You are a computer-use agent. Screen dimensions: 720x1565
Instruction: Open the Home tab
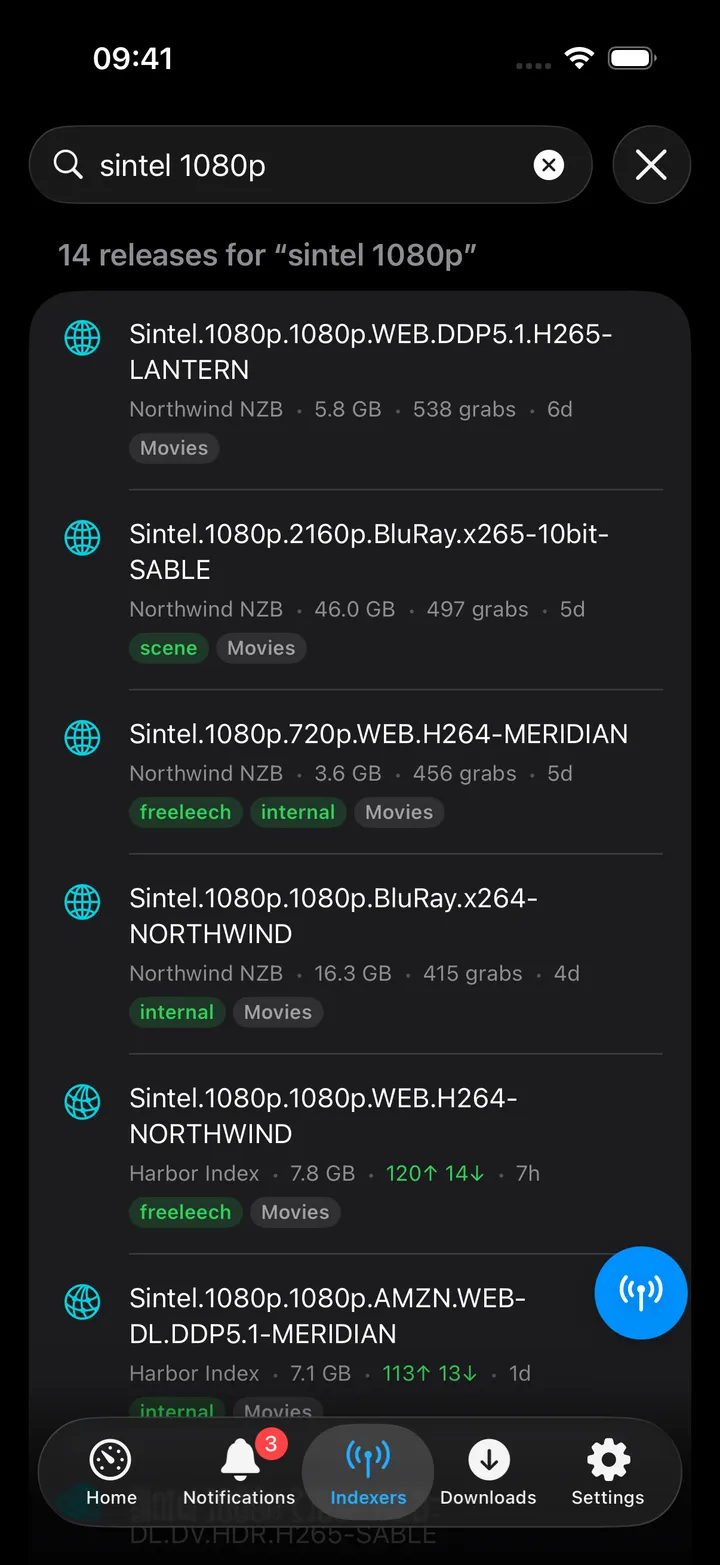click(x=111, y=1473)
